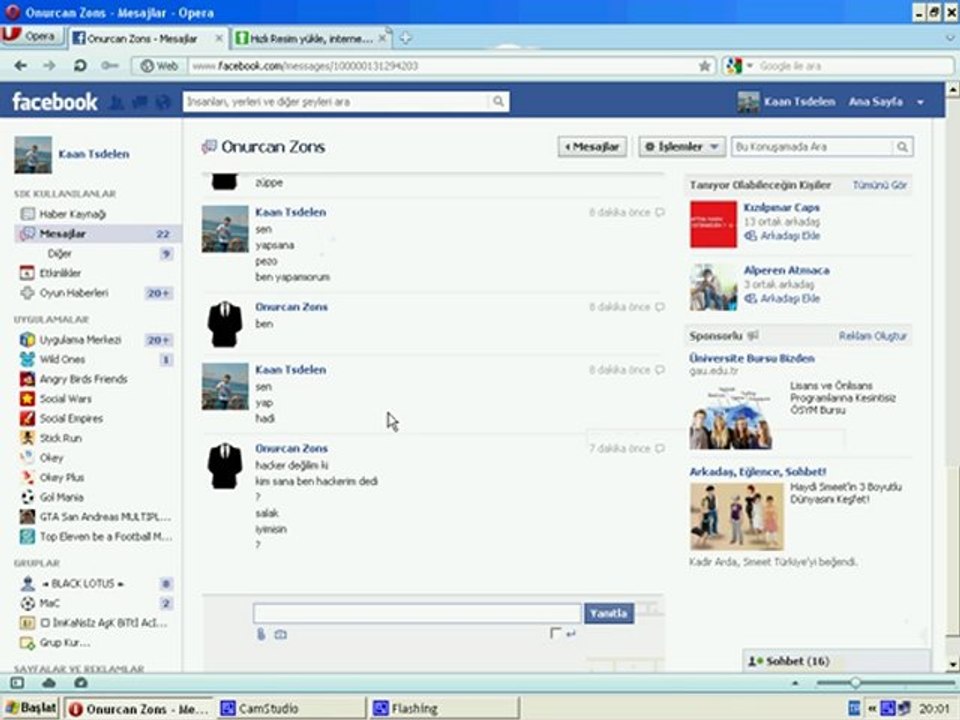
Task: Open Top Eleven be a Football M... app
Action: click(106, 537)
